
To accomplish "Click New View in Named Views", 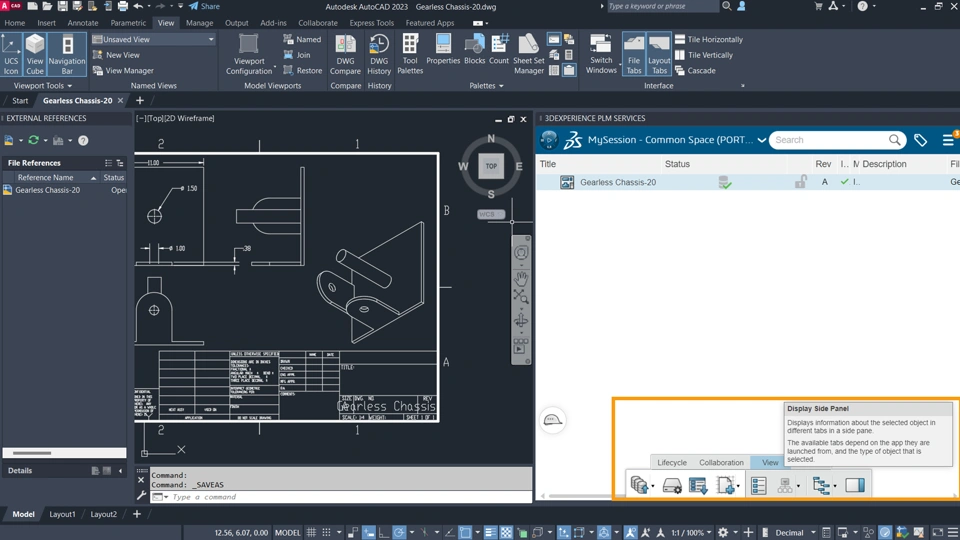I will point(116,55).
